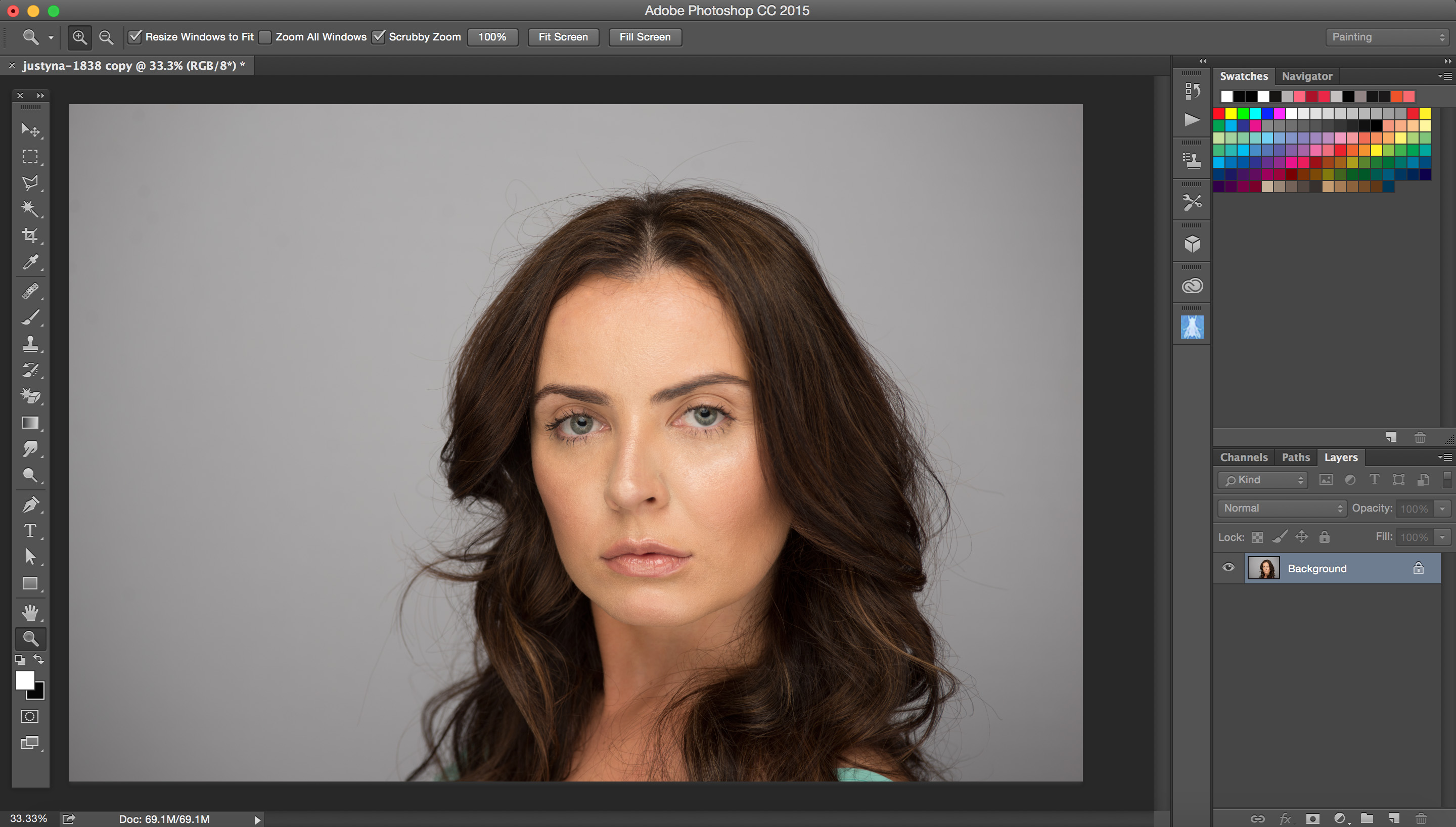Image resolution: width=1456 pixels, height=827 pixels.
Task: Enable Scrubby Zoom checkbox
Action: pyautogui.click(x=378, y=37)
